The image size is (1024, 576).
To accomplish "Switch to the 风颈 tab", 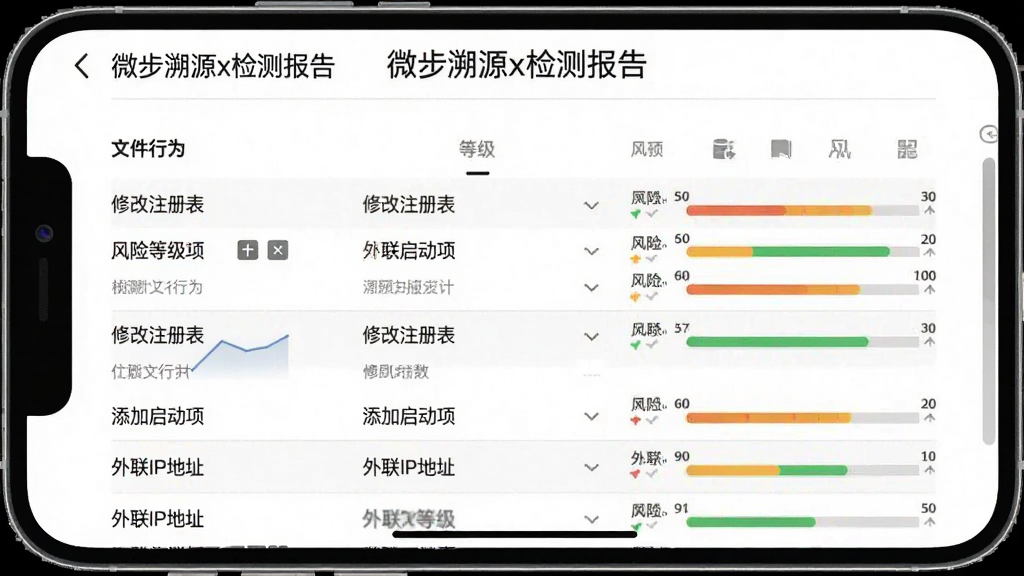I will click(x=647, y=150).
